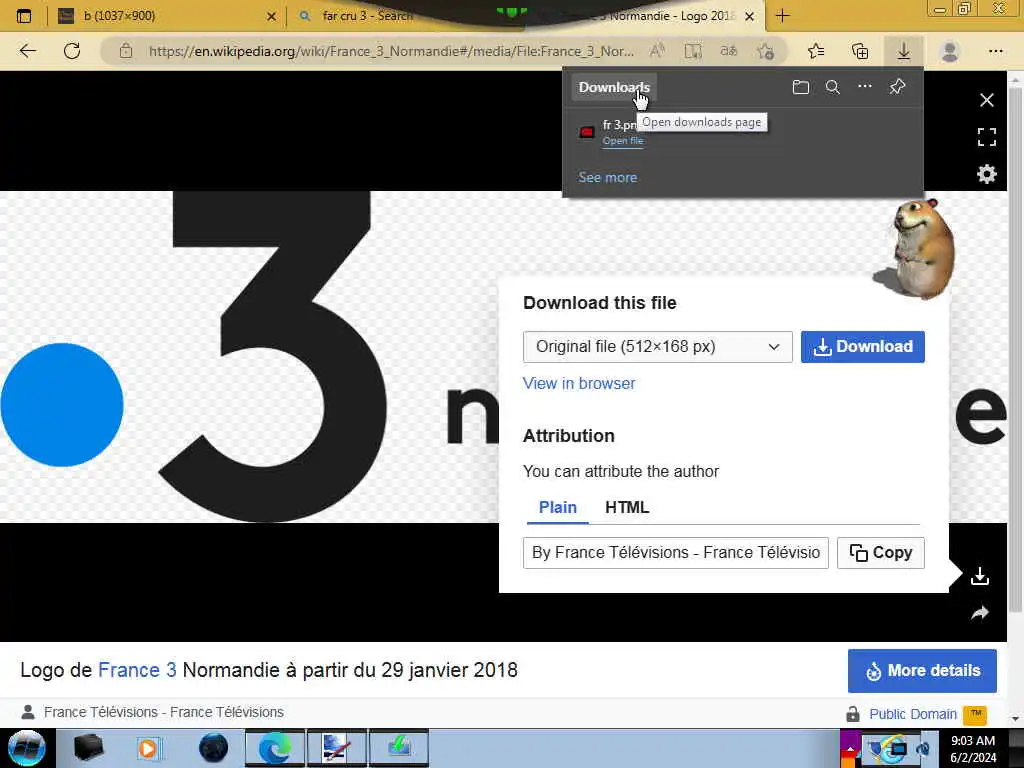
Task: Select the Plain attribution tab
Action: click(x=558, y=507)
